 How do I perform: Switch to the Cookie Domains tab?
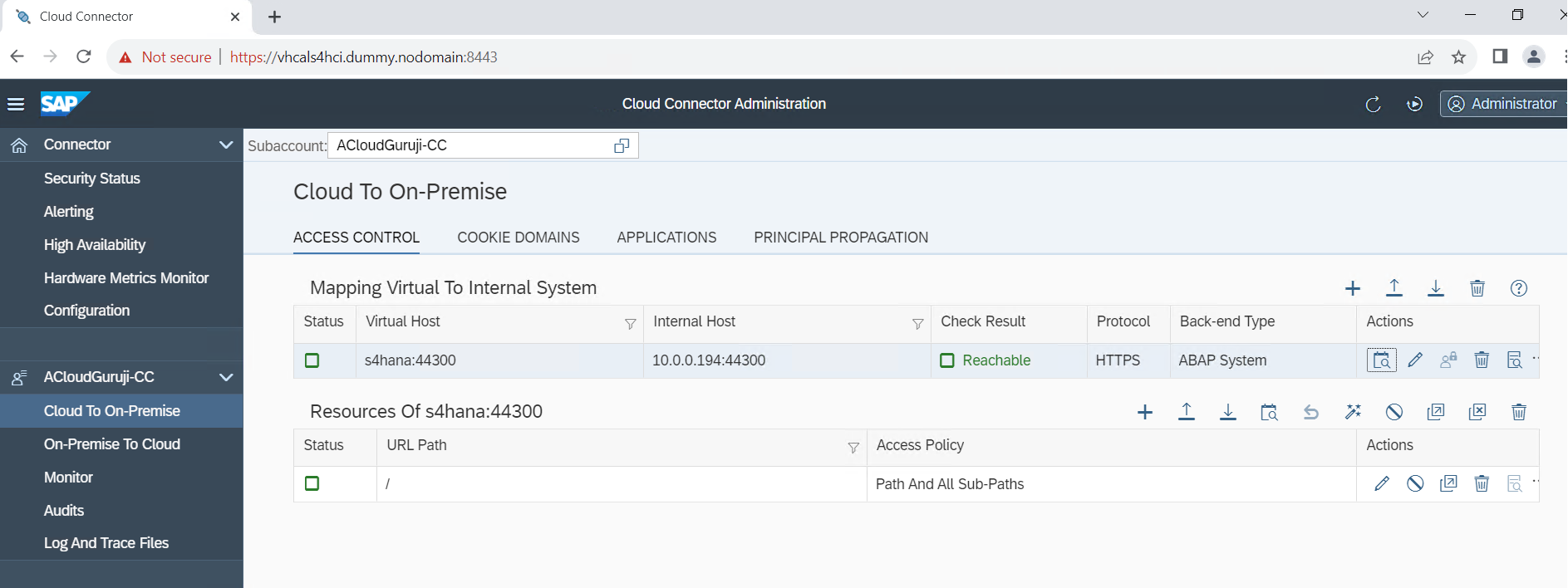[x=519, y=238]
